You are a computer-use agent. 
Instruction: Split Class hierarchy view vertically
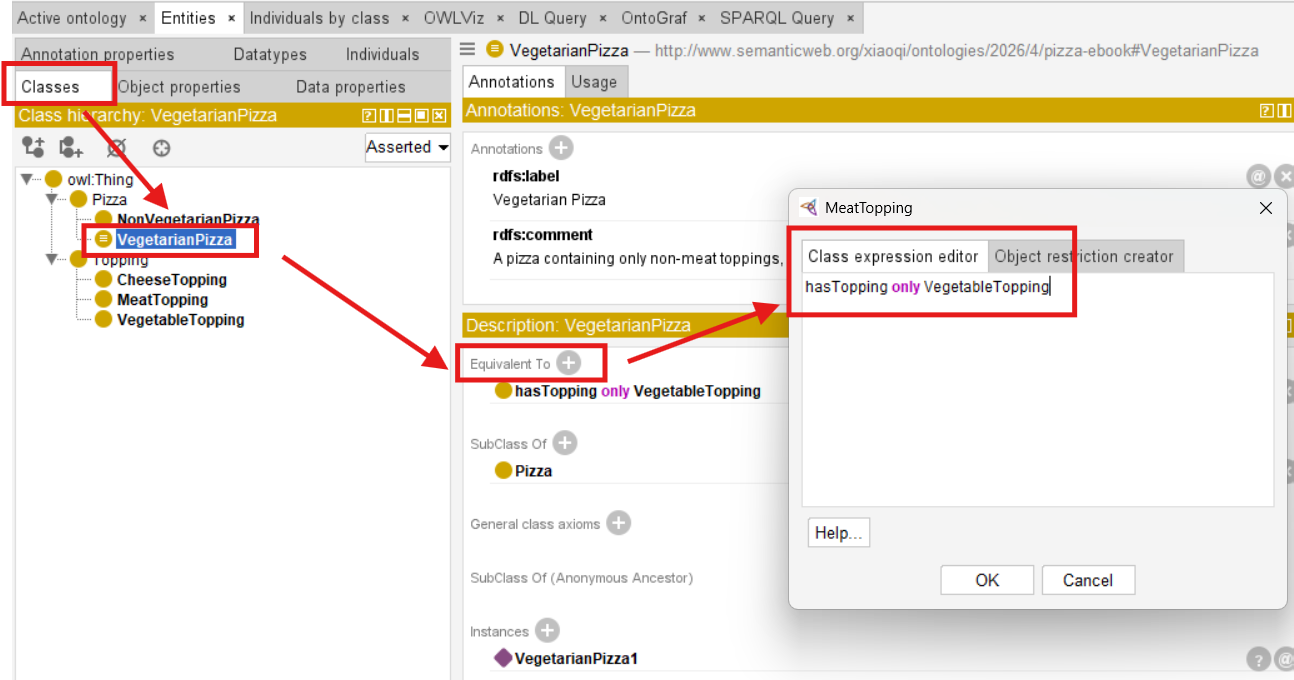click(387, 116)
